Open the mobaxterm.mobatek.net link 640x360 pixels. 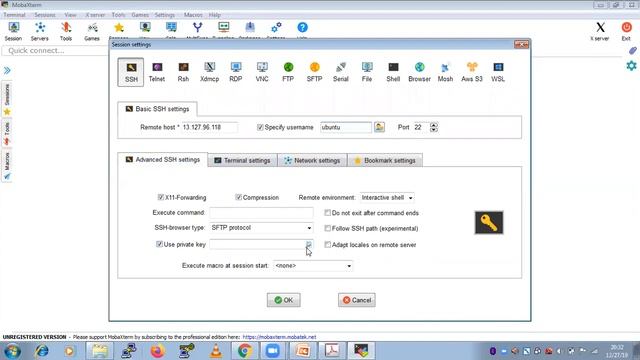279,337
